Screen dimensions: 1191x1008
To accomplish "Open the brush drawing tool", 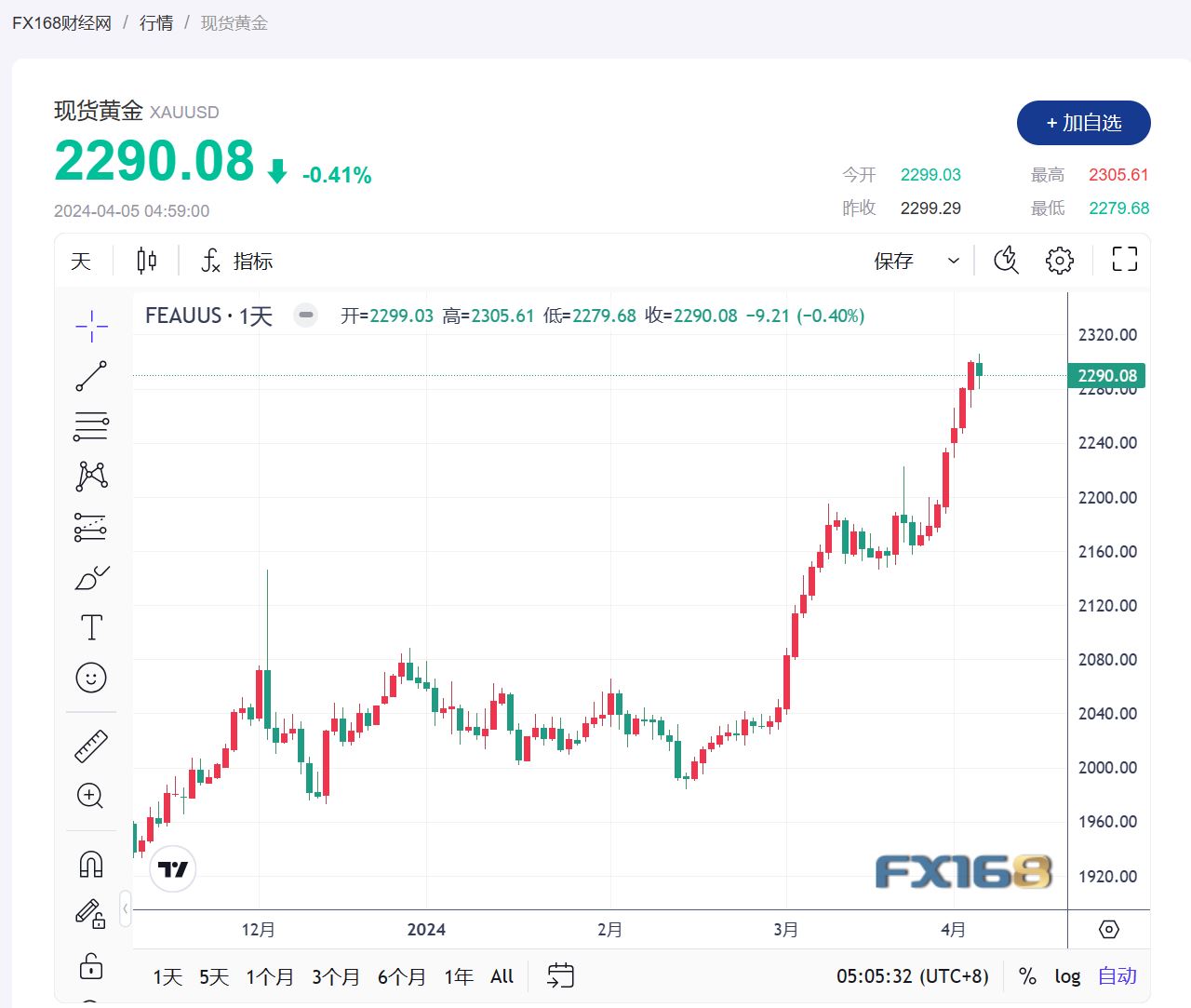I will tap(90, 578).
